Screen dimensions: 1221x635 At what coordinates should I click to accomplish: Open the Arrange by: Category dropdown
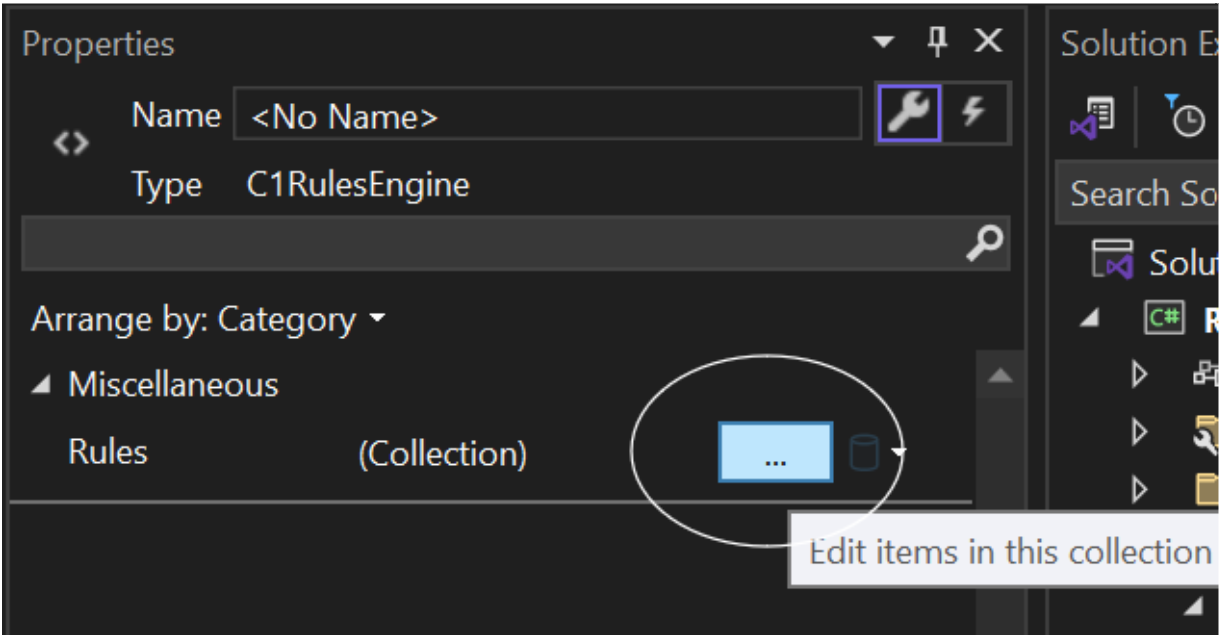click(x=208, y=320)
